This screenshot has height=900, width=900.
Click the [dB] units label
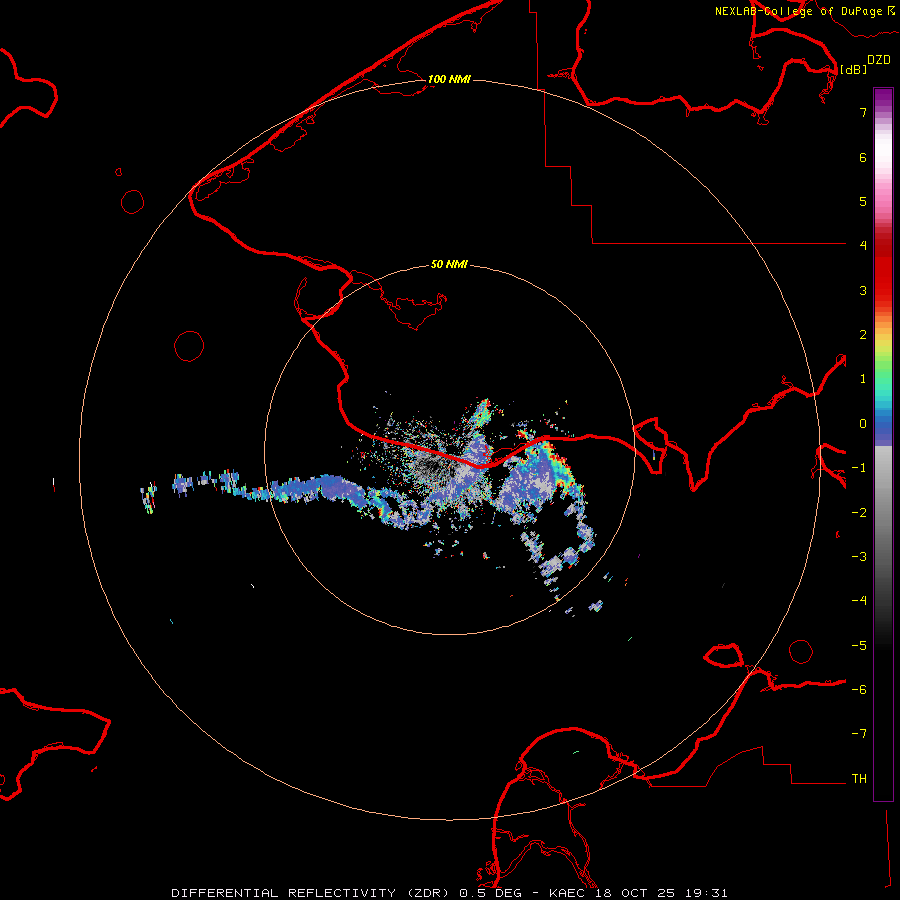[x=854, y=69]
